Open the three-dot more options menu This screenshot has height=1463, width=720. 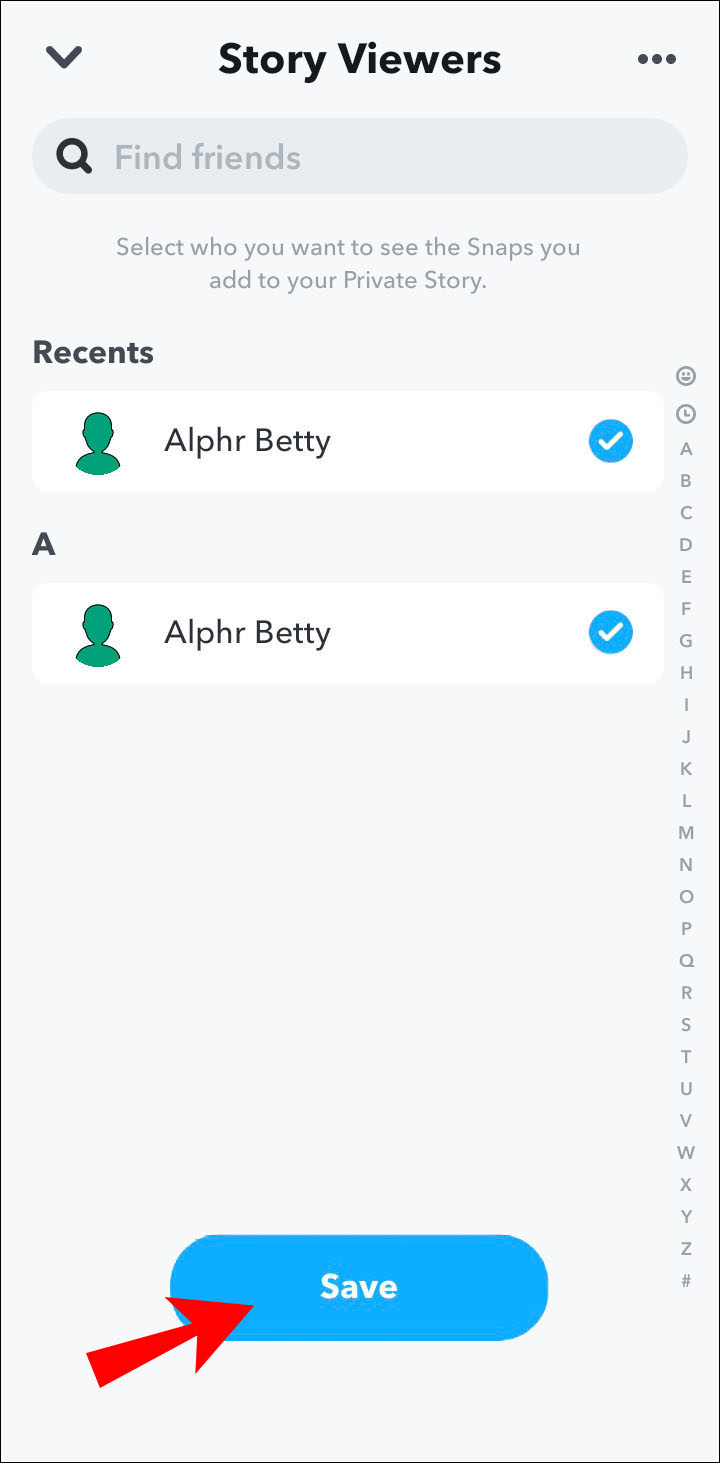pos(656,59)
